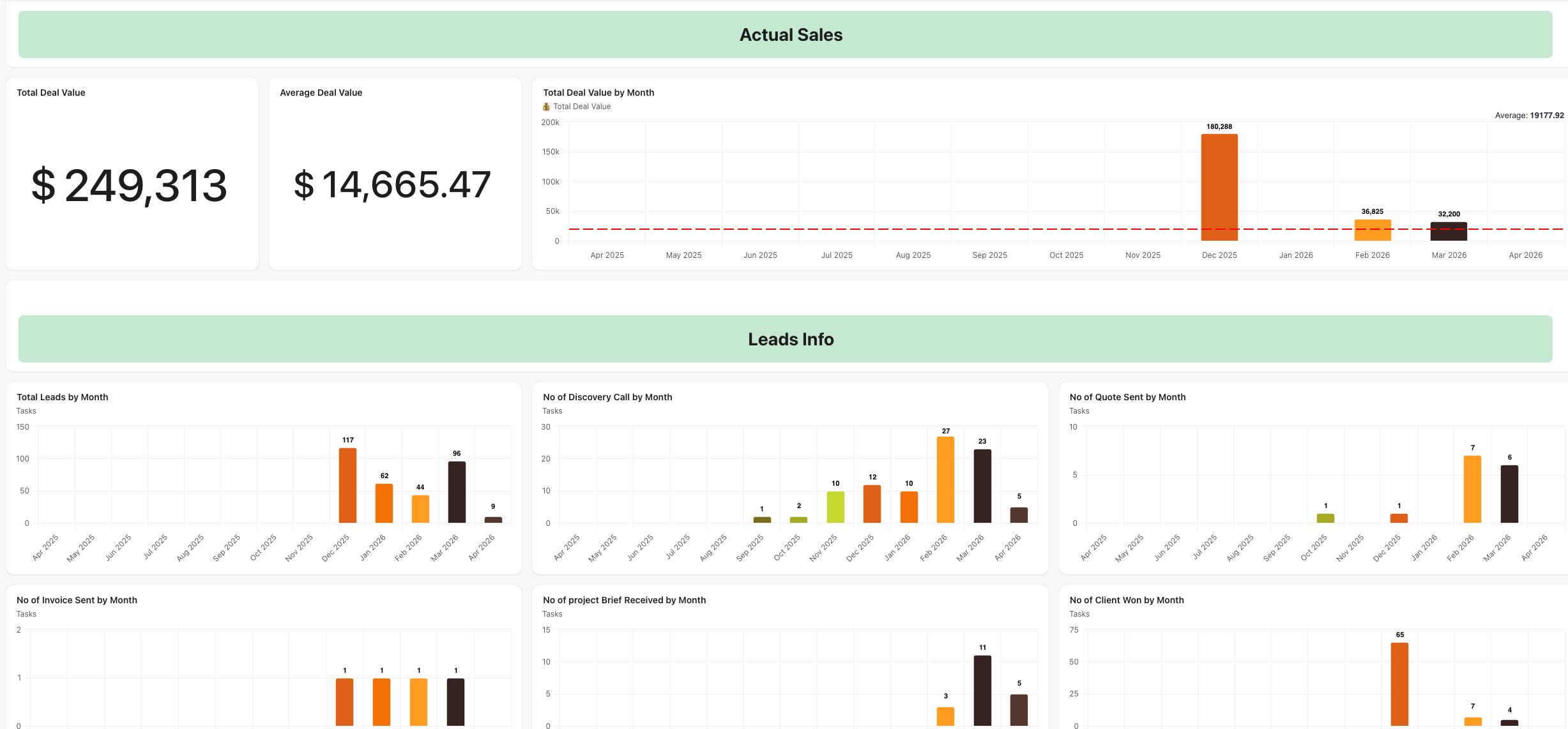The width and height of the screenshot is (1568, 729).
Task: Click the Total Deal Value by Month chart title
Action: click(x=598, y=93)
